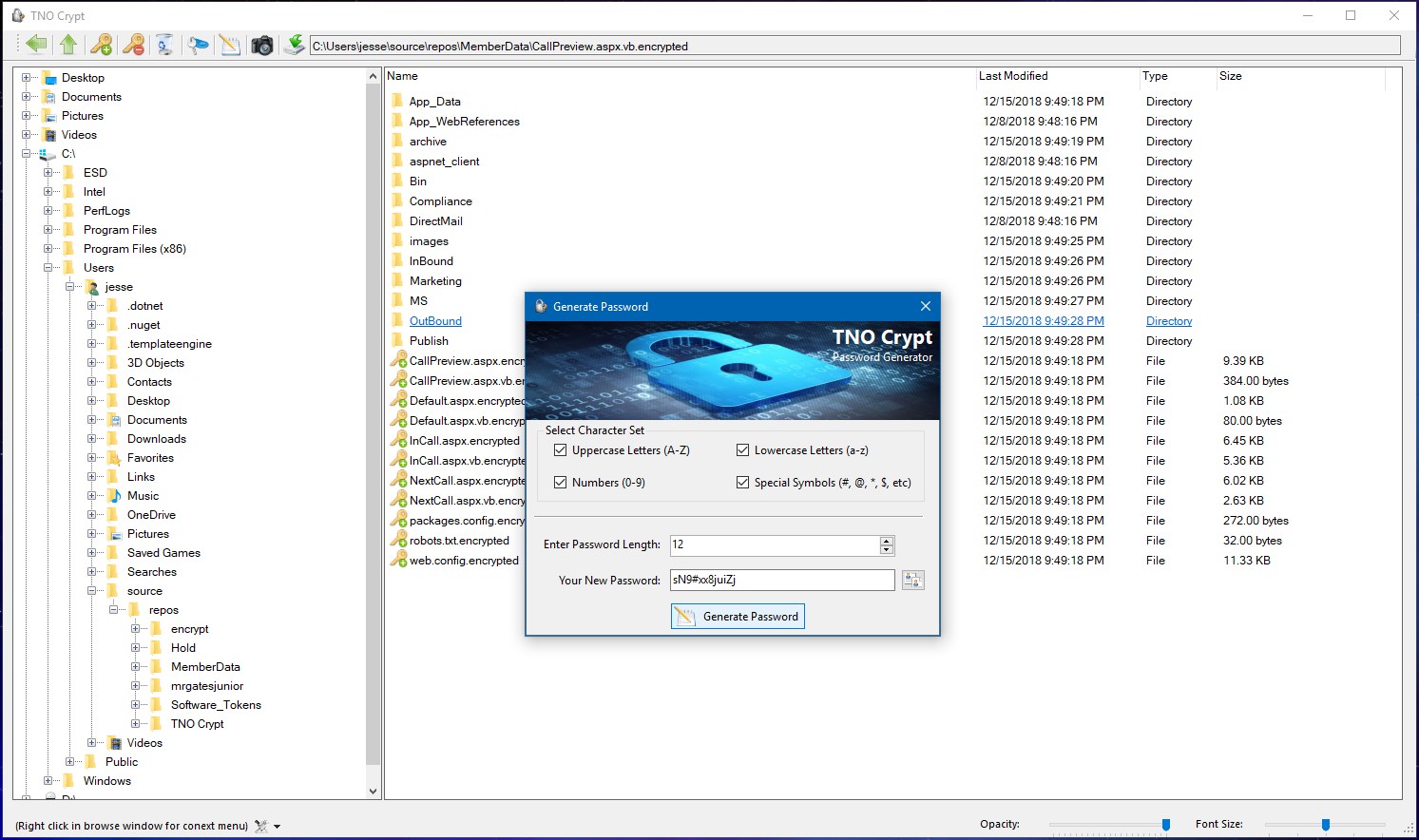Select the remove encryption key toolbar icon
This screenshot has height=840, width=1419.
[134, 44]
